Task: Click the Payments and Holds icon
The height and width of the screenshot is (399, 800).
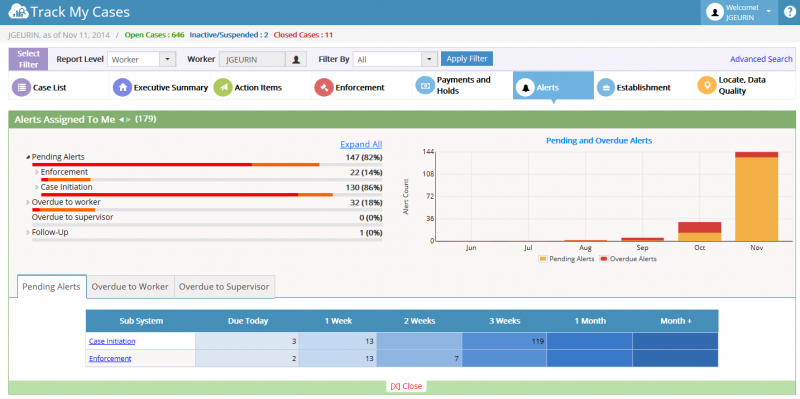Action: tap(424, 85)
